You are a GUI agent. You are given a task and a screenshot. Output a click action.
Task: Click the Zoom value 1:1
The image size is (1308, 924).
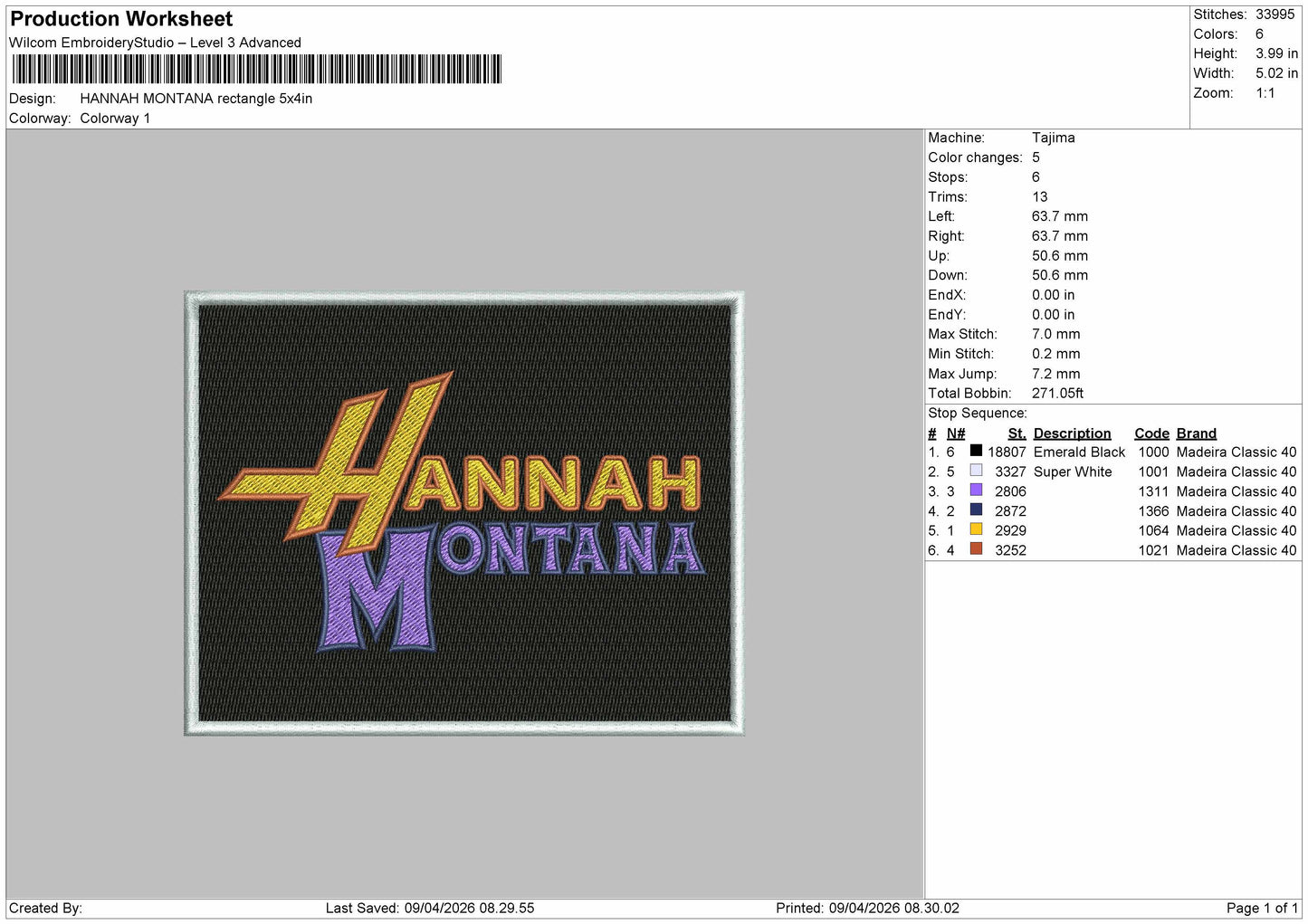1265,93
